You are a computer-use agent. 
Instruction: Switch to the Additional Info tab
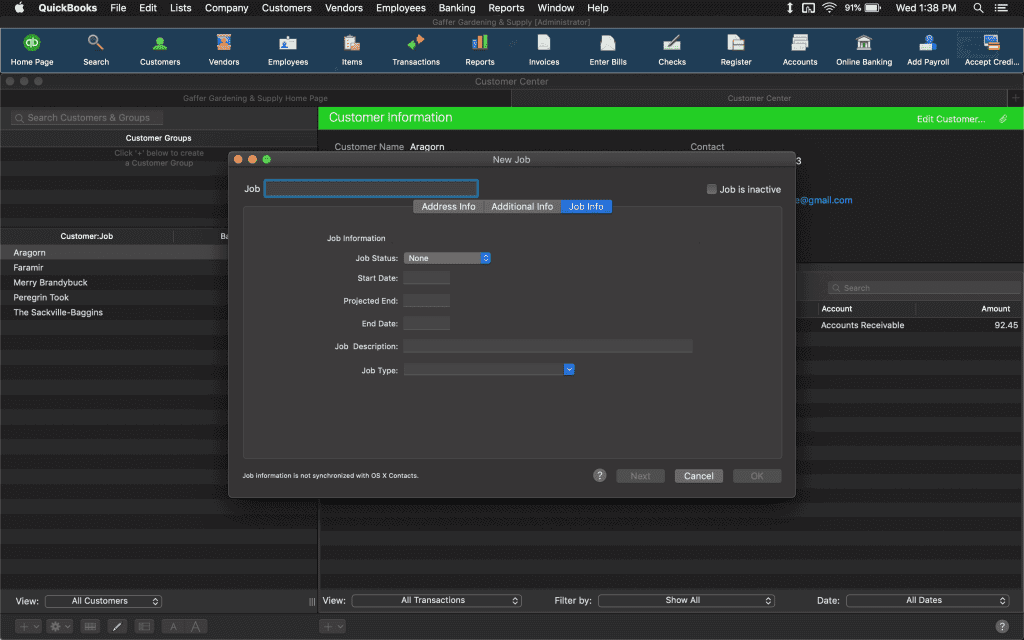click(522, 206)
